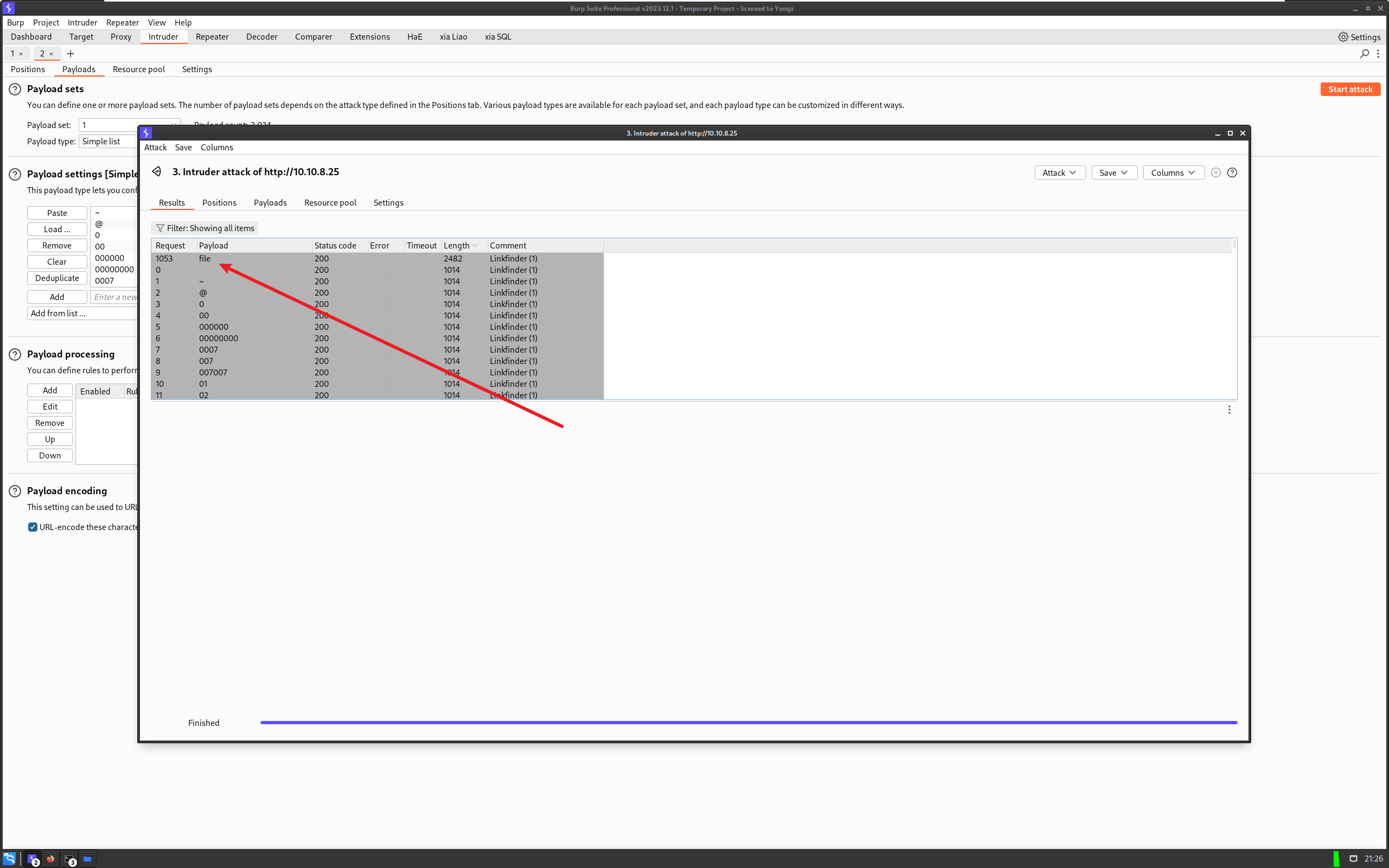Open the Project menu in the main menu bar
Screen dimensions: 1389x868
coord(46,23)
